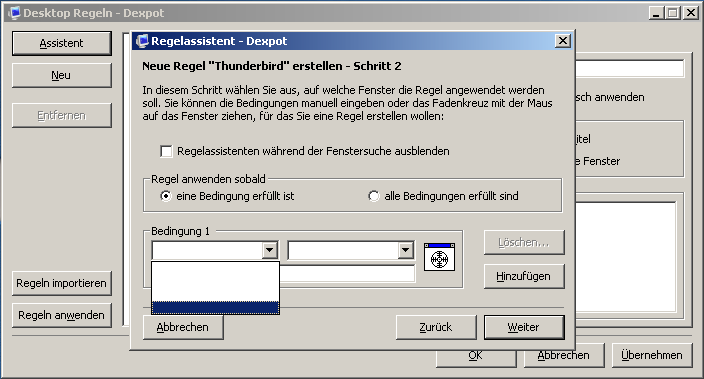Image resolution: width=704 pixels, height=379 pixels.
Task: Select radio 'eine Bedingung erfüllt ist'
Action: pos(166,196)
